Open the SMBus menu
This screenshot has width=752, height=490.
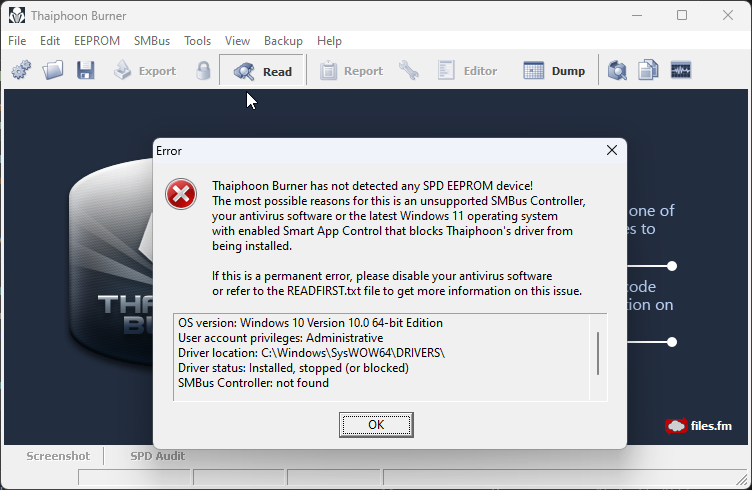[152, 41]
